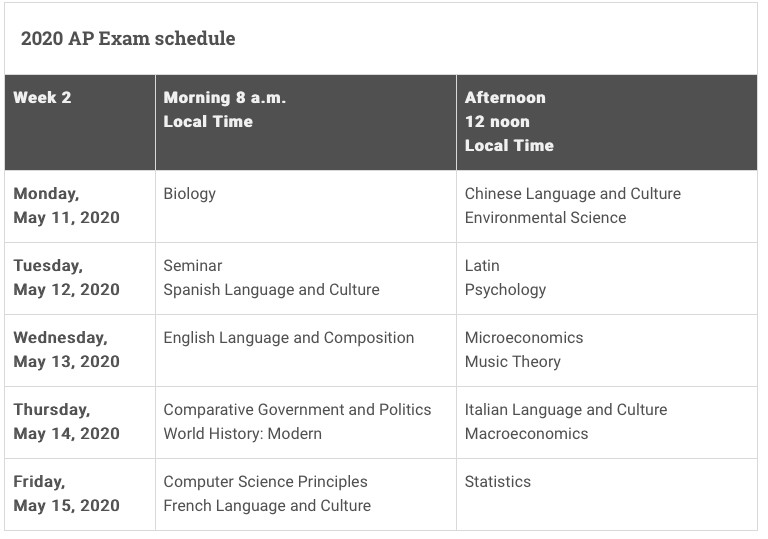Select Chinese Language and Culture exam
The height and width of the screenshot is (539, 768).
point(573,194)
